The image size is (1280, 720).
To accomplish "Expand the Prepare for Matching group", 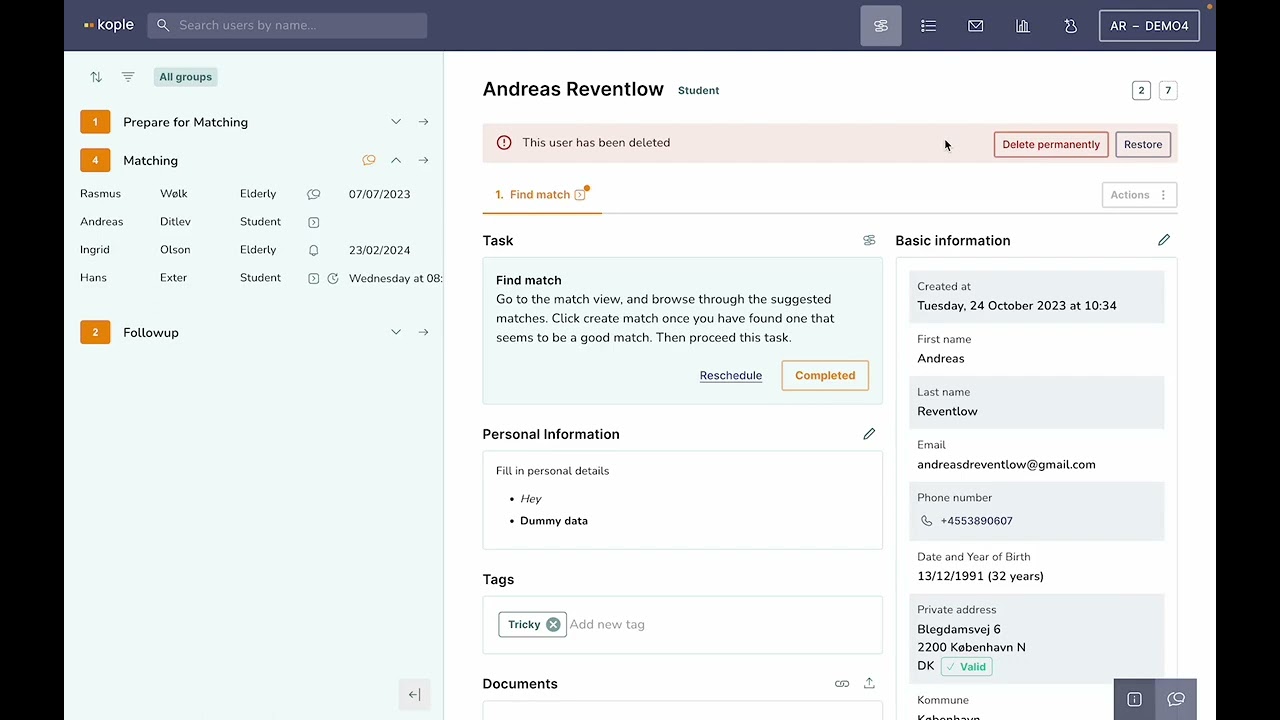I will [396, 122].
